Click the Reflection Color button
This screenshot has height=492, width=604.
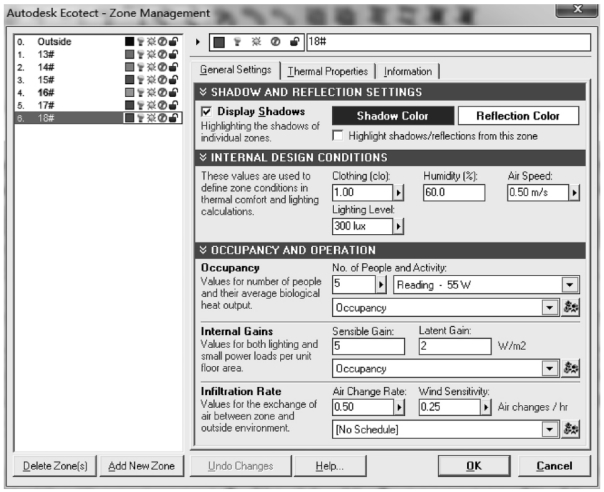[518, 116]
